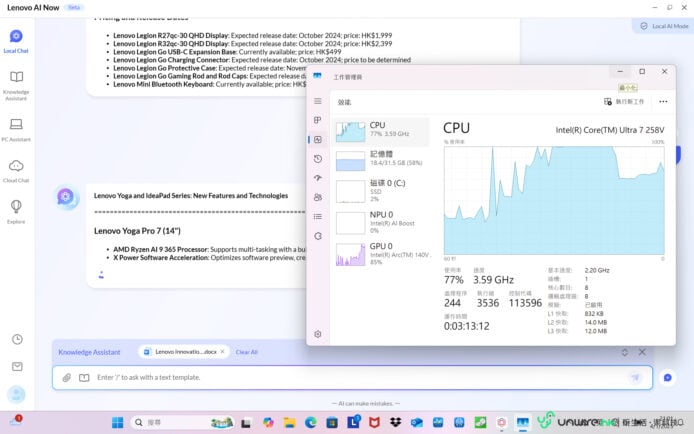This screenshot has height=434, width=694.
Task: Open Task Manager more options ellipsis
Action: tap(663, 102)
